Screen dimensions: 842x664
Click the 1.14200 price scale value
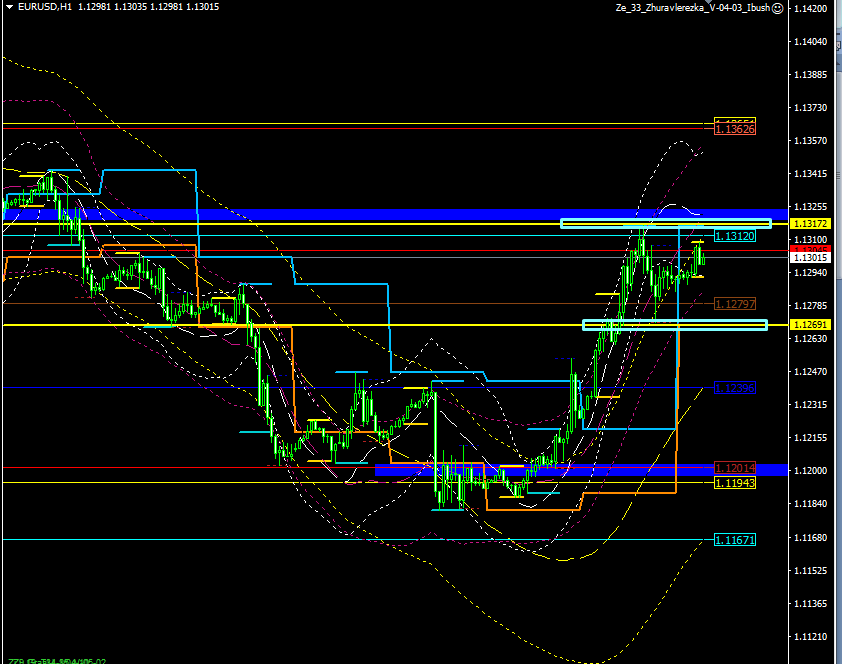[x=810, y=9]
